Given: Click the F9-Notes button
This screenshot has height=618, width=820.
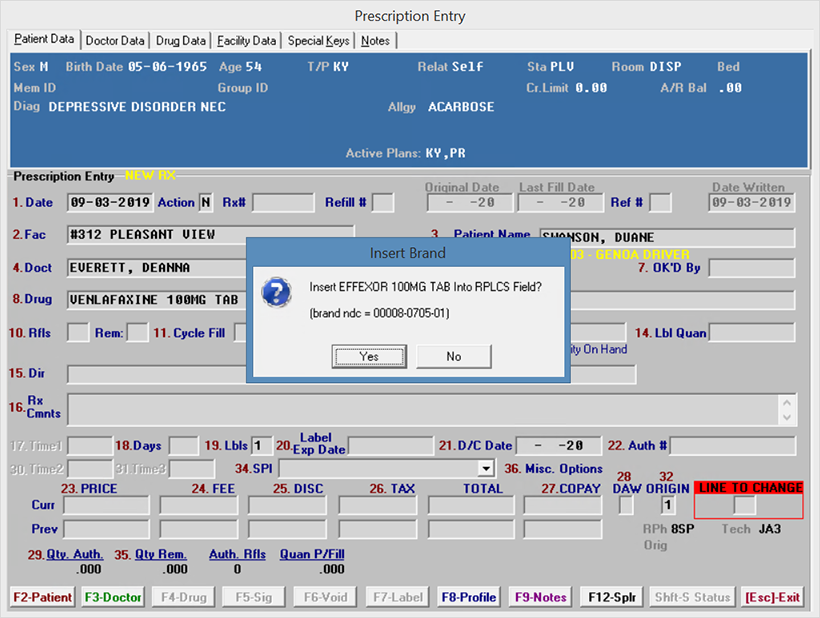Looking at the screenshot, I should pyautogui.click(x=540, y=597).
